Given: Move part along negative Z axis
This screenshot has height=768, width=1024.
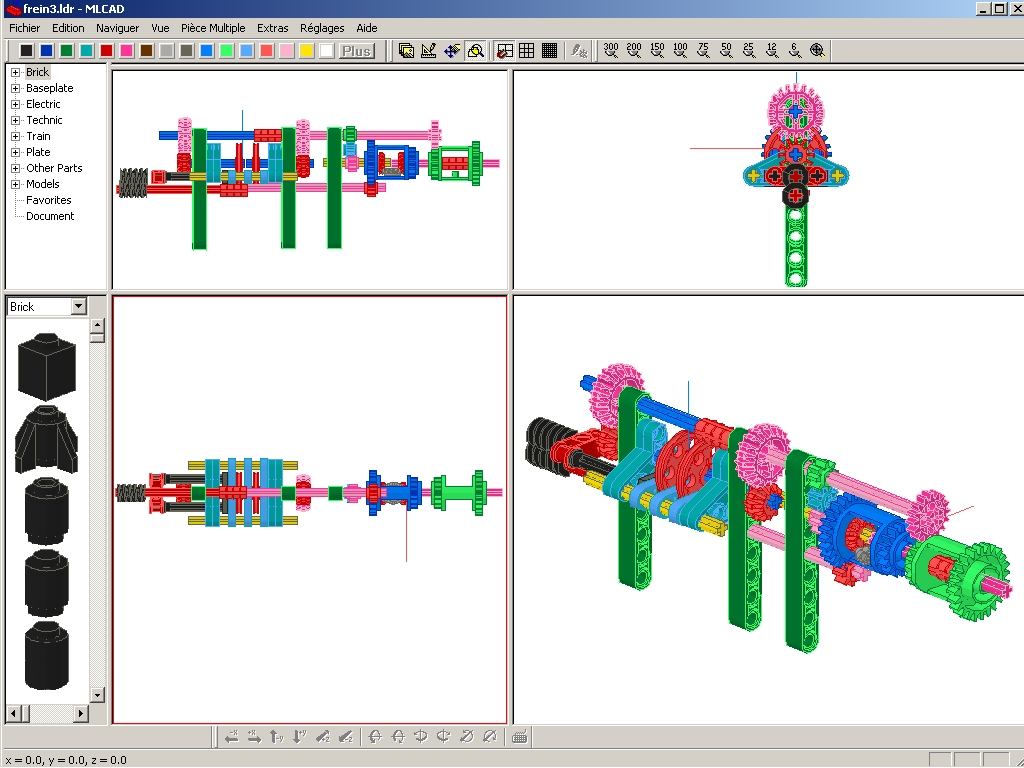Looking at the screenshot, I should pos(345,737).
